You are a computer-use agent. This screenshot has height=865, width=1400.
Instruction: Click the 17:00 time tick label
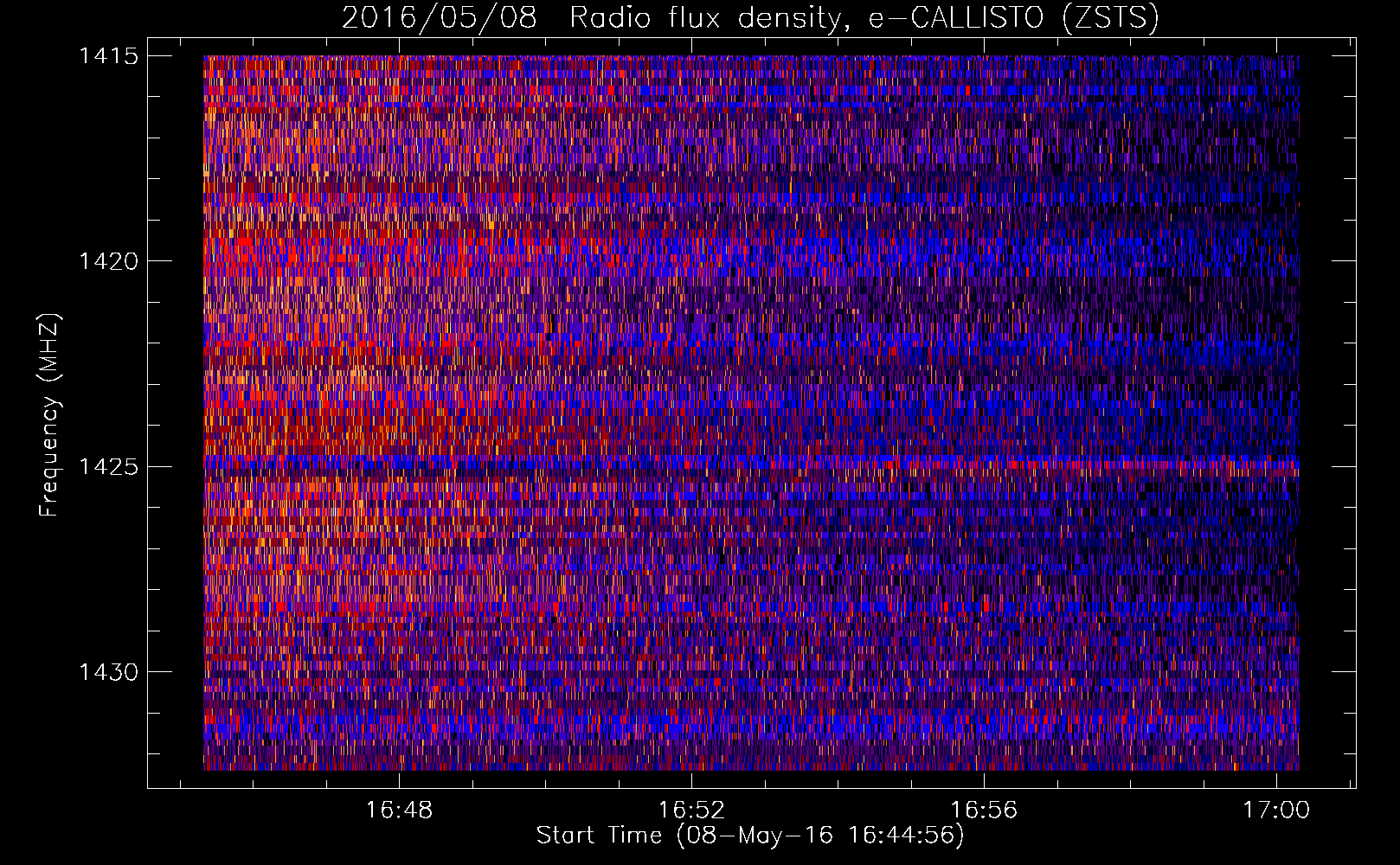pos(1276,811)
